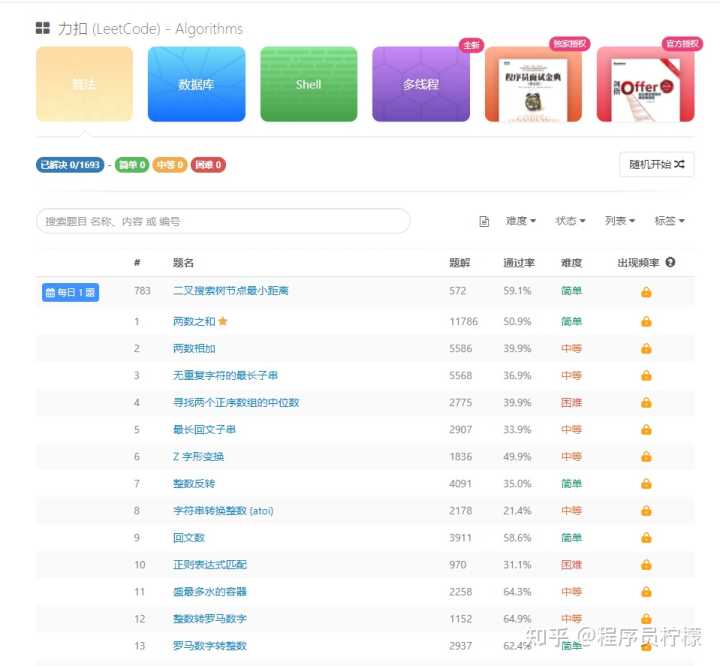Click the green 简单 0 badge
The image size is (720, 666).
[x=132, y=164]
